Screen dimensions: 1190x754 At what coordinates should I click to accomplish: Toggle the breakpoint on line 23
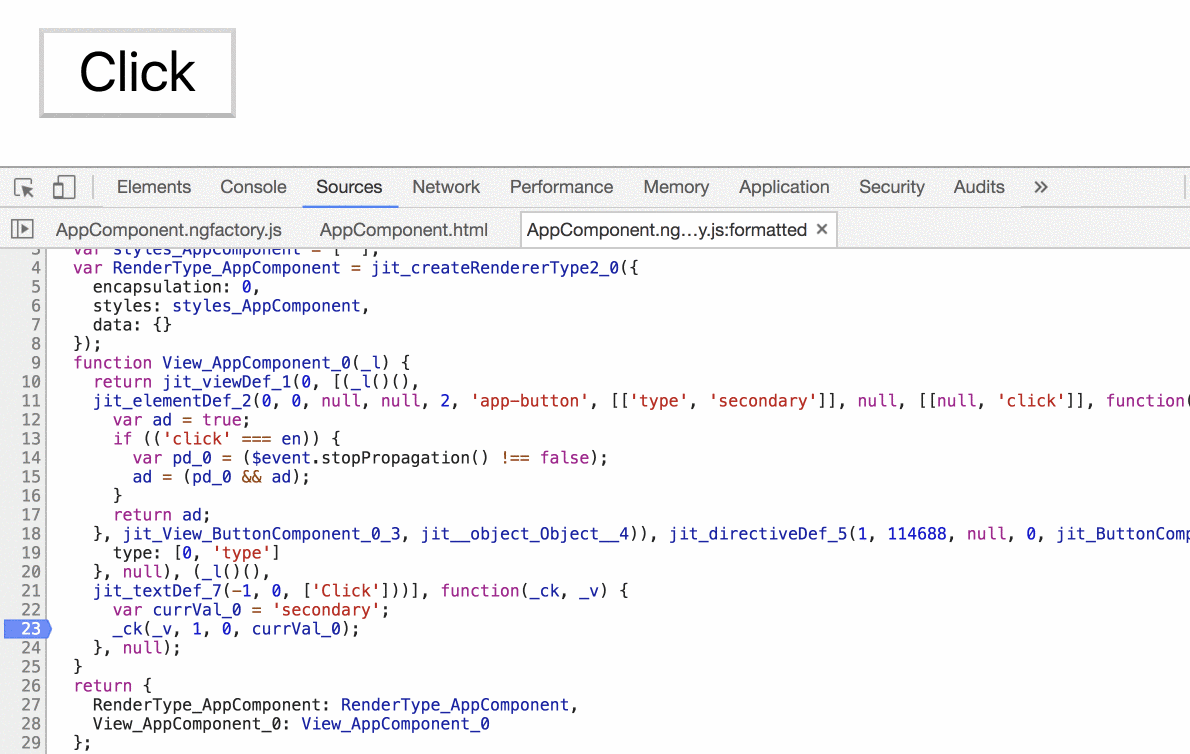click(30, 628)
